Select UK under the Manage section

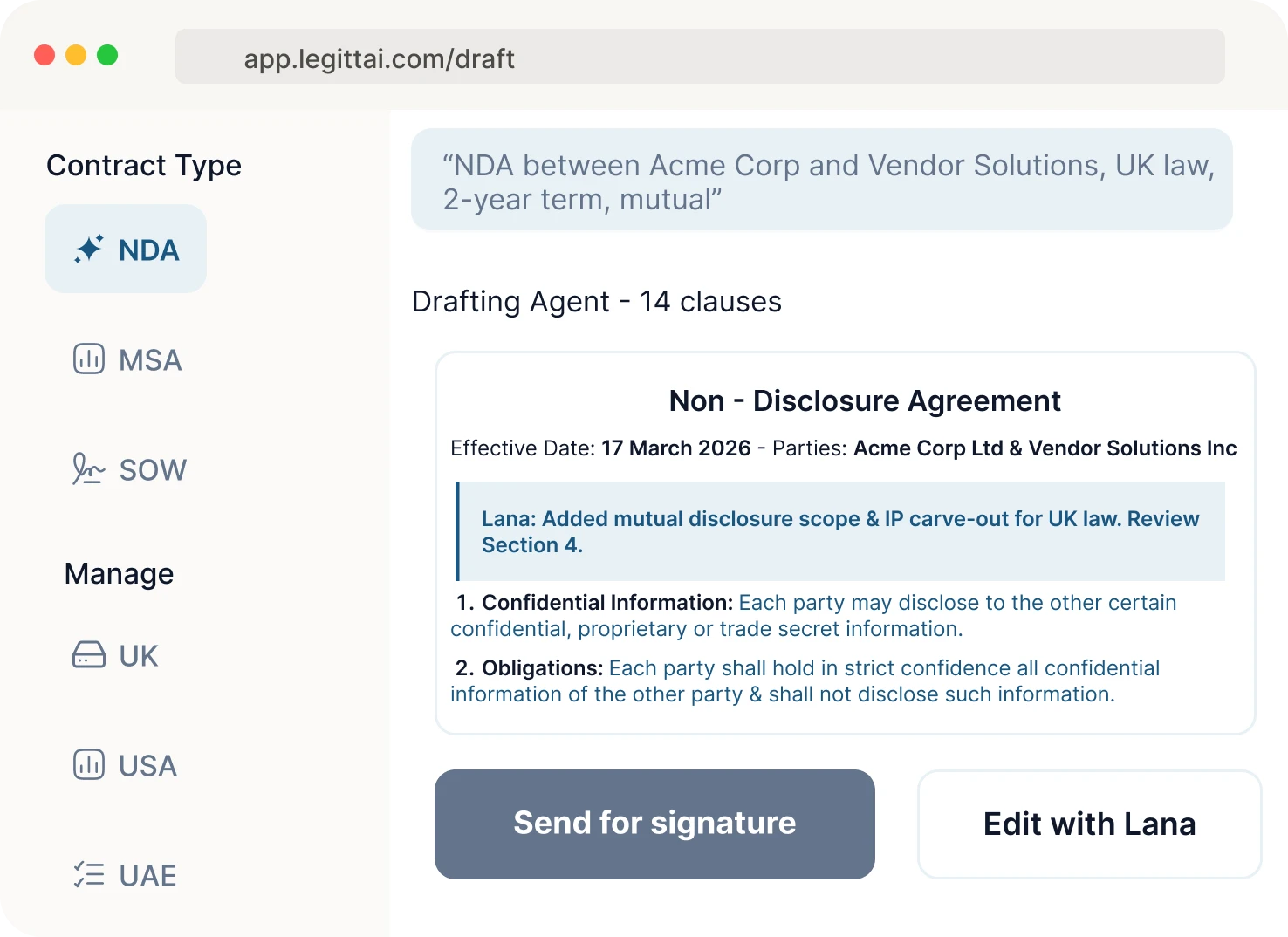click(138, 656)
